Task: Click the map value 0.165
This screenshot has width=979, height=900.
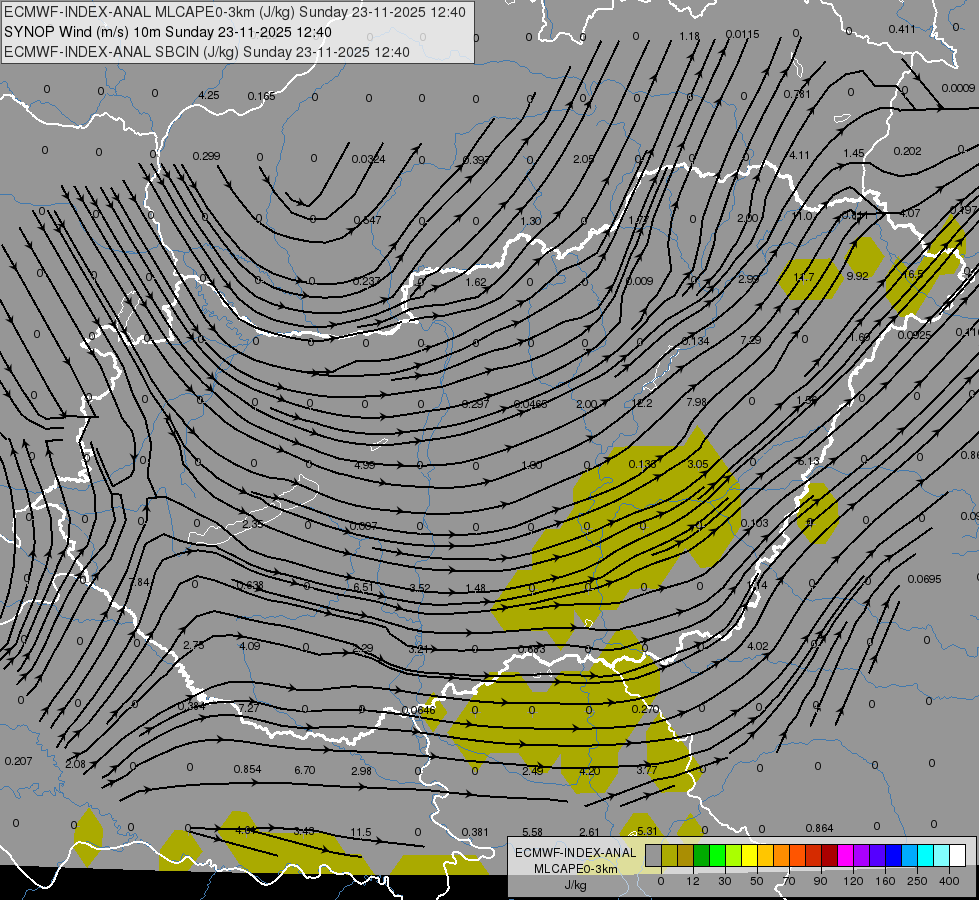Action: pos(262,96)
